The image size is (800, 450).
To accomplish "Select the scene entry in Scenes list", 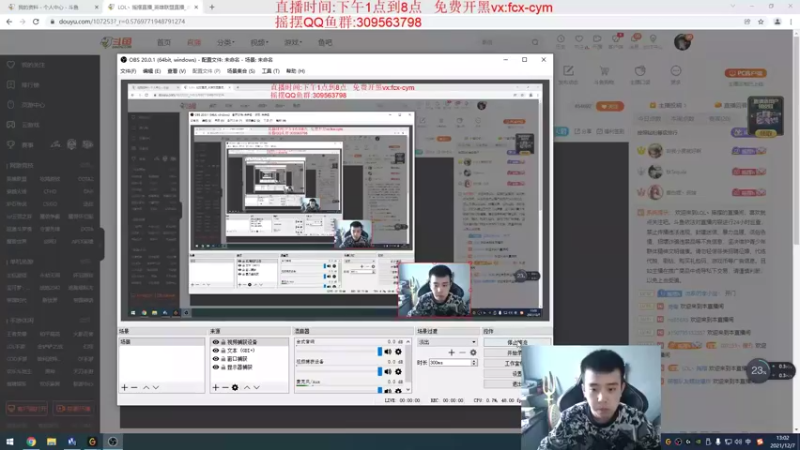I will point(161,342).
